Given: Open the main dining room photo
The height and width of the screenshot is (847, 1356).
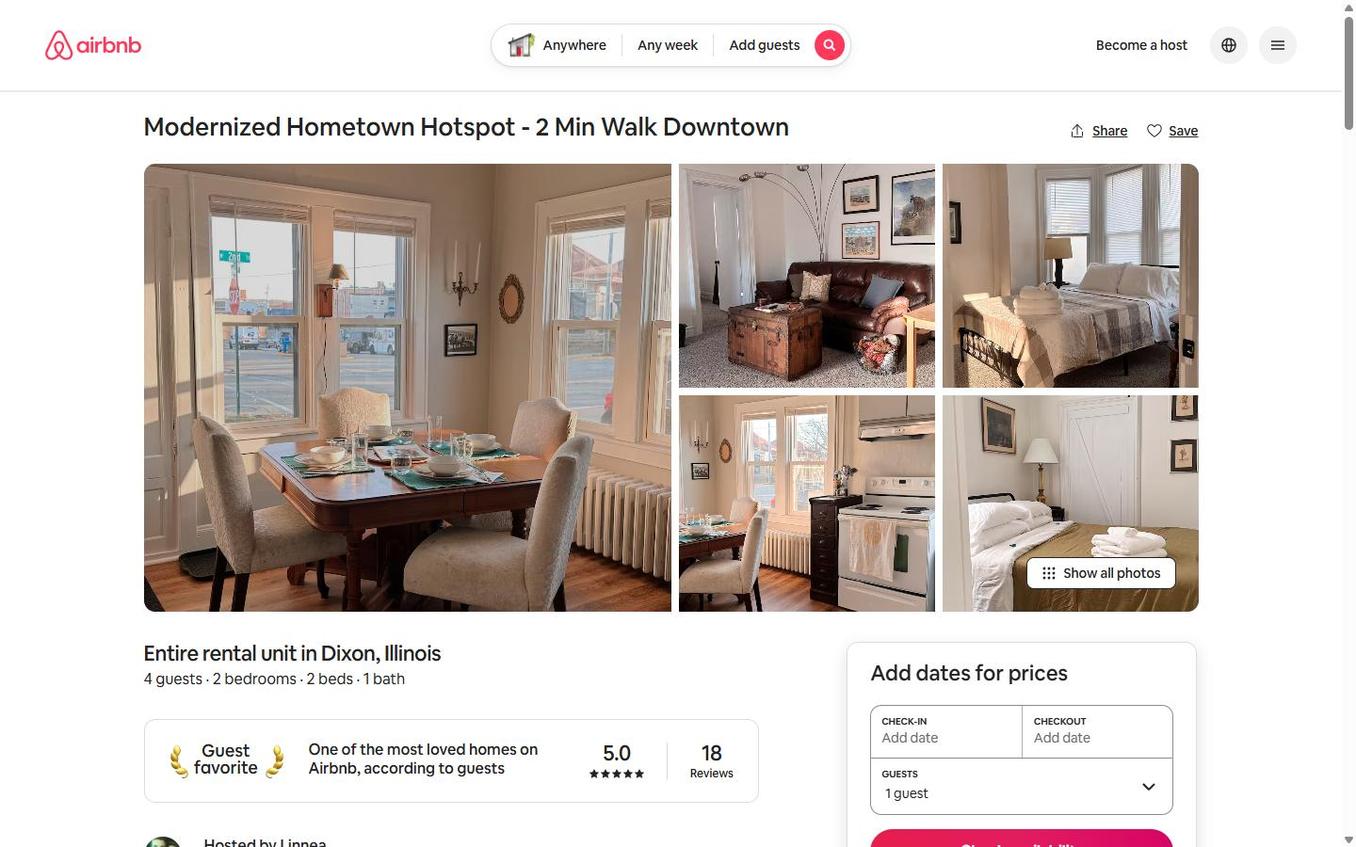Looking at the screenshot, I should point(408,388).
